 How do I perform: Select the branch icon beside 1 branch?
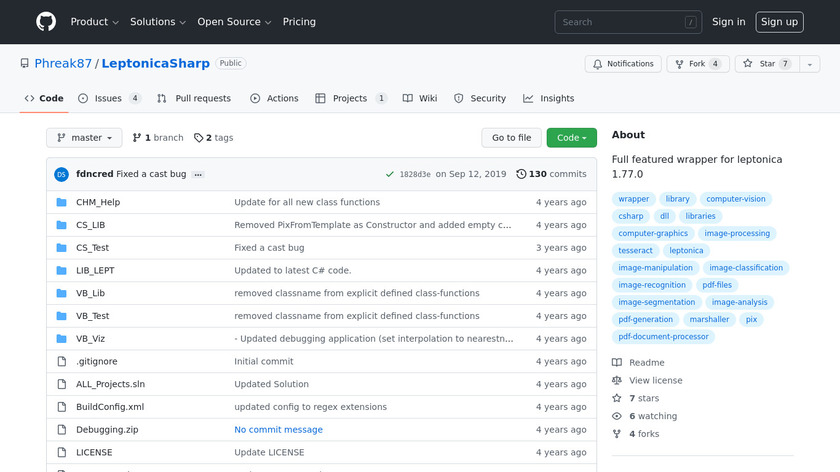(x=137, y=138)
